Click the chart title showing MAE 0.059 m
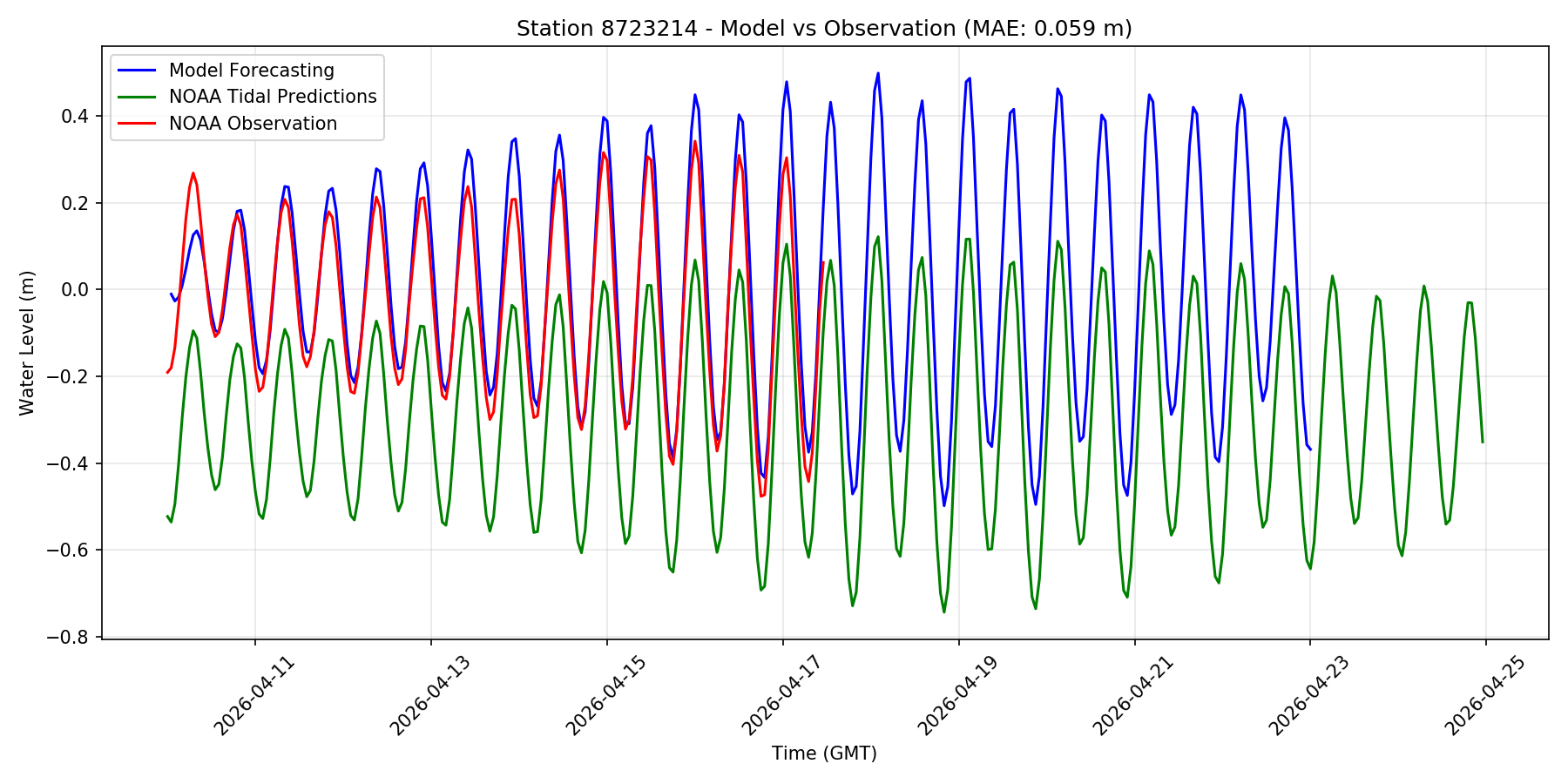The width and height of the screenshot is (1568, 784). click(824, 29)
